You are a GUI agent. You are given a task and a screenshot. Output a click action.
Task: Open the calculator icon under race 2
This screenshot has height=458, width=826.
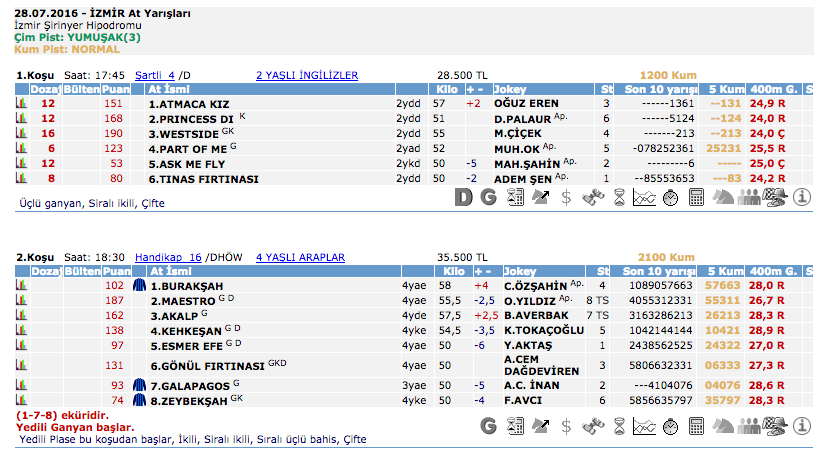coord(697,425)
